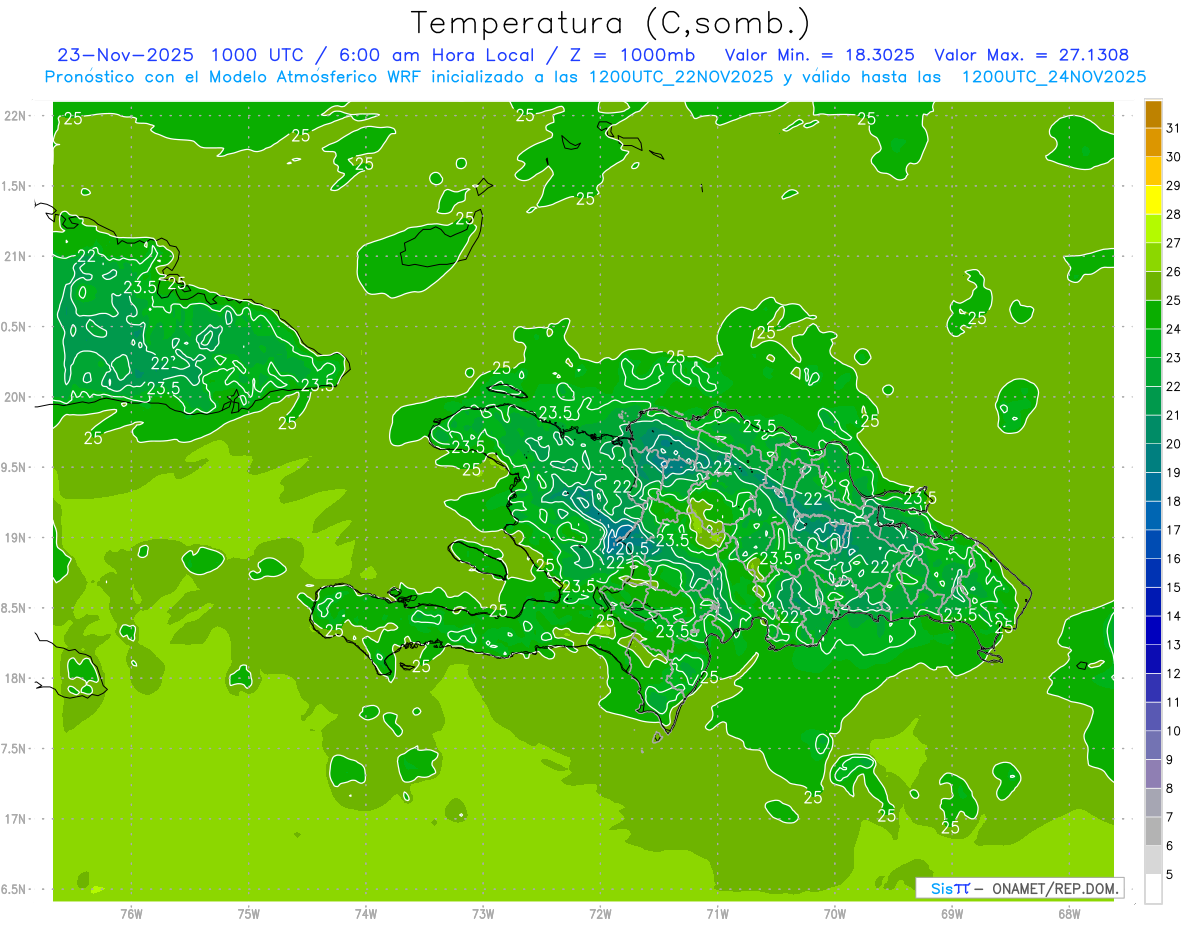1200x927 pixels.
Task: Click the "22N" latitude axis label
Action: (15, 116)
